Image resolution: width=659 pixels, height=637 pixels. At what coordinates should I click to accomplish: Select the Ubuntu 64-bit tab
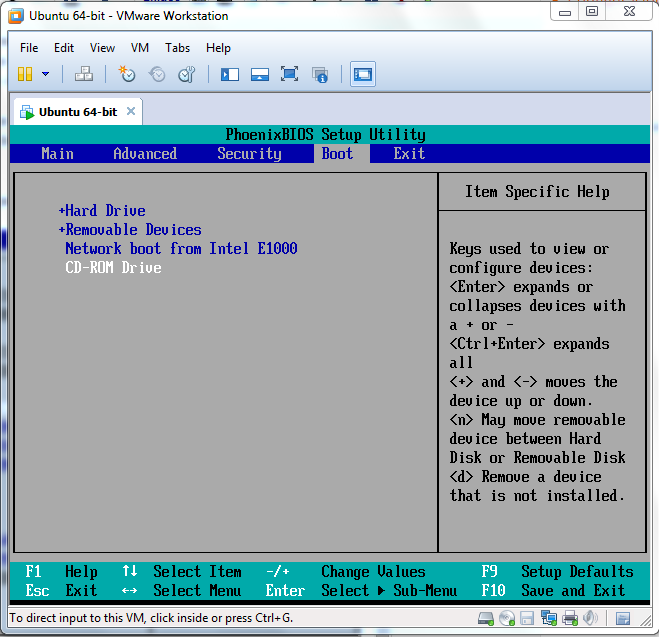click(78, 112)
